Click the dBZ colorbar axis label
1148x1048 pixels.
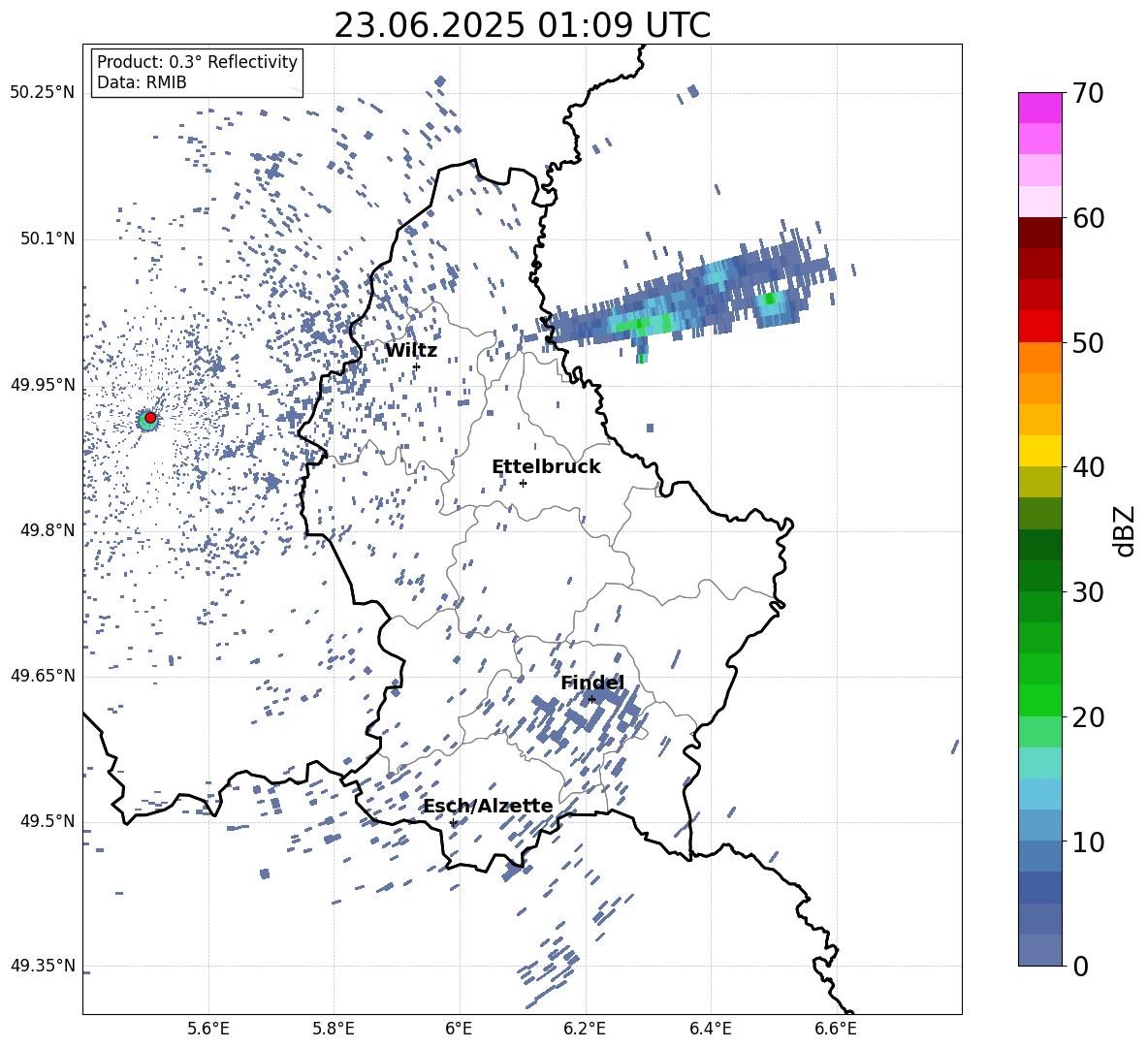click(1126, 530)
